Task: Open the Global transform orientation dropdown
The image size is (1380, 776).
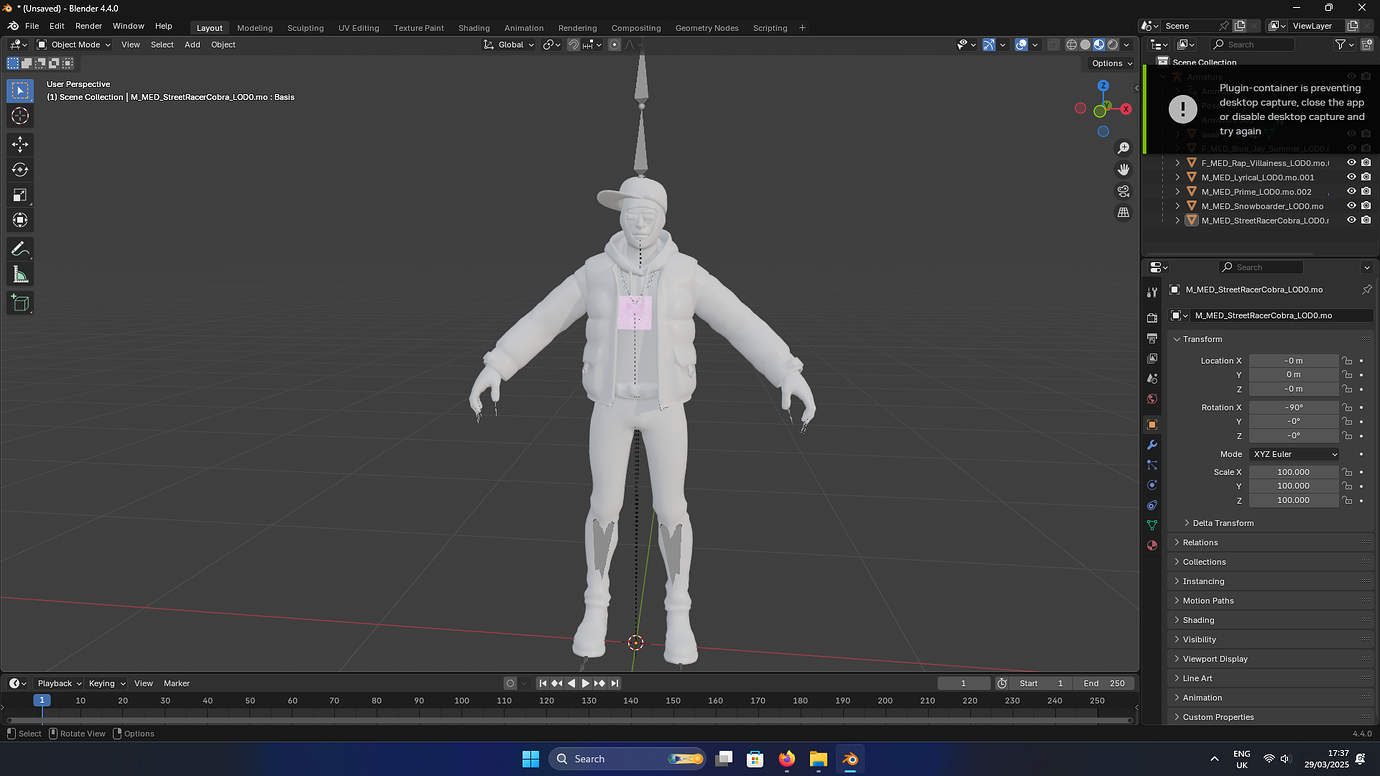Action: (x=509, y=45)
